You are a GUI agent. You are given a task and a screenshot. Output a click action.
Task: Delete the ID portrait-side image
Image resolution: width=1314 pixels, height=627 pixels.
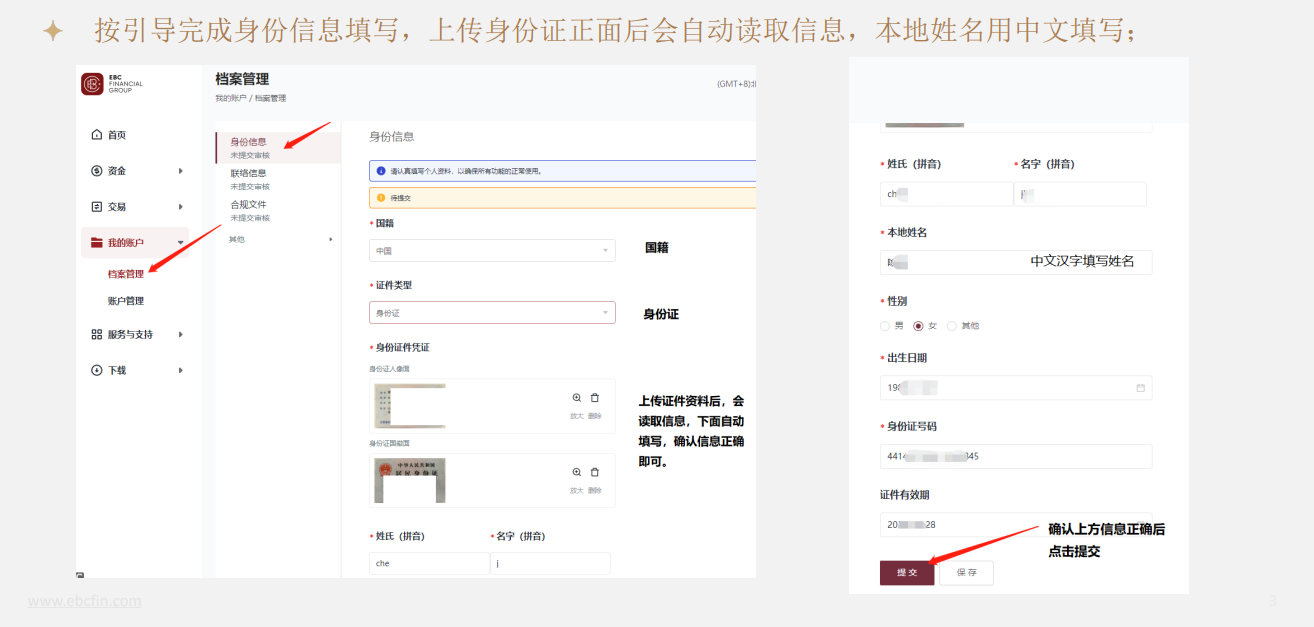click(x=595, y=398)
